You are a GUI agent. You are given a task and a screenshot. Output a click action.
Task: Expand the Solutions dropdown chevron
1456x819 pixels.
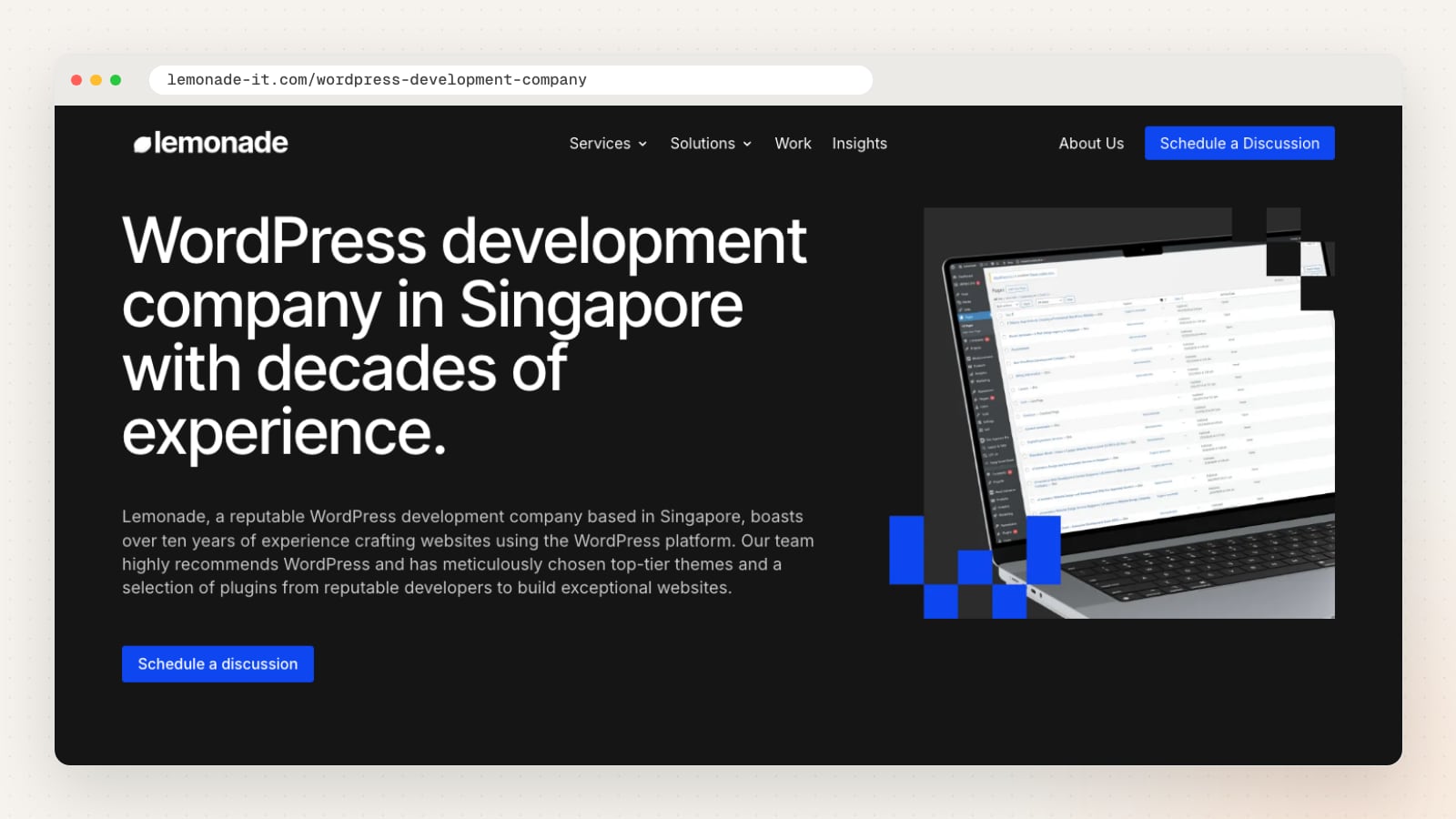pos(747,144)
